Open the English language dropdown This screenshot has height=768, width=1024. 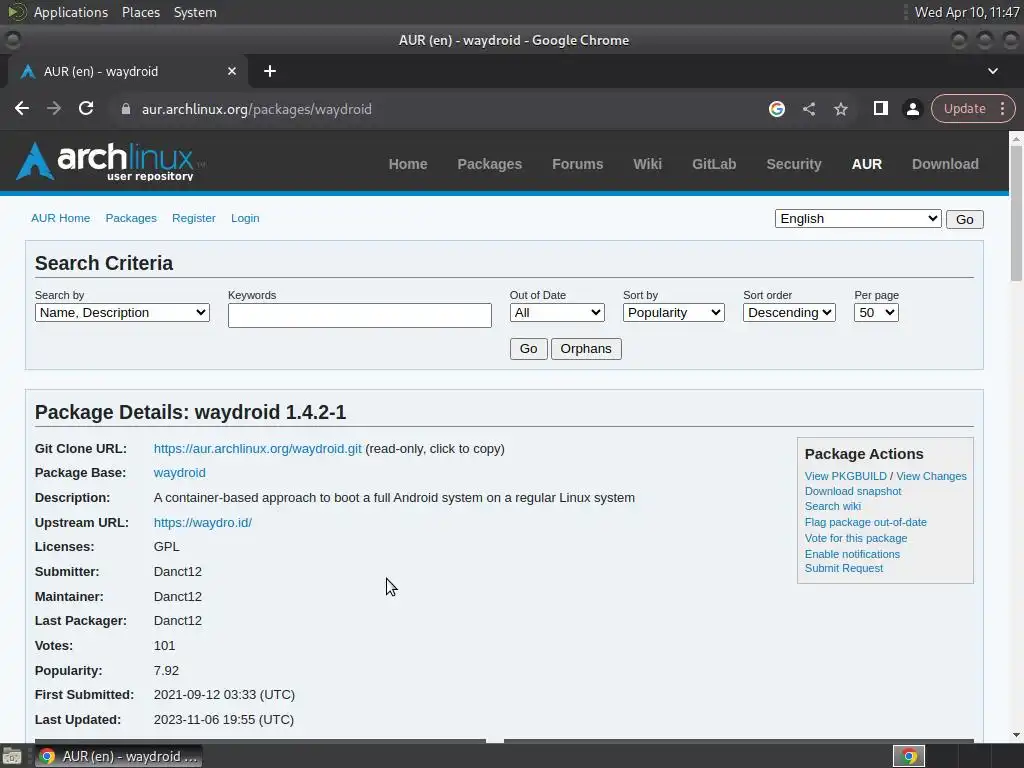(857, 219)
